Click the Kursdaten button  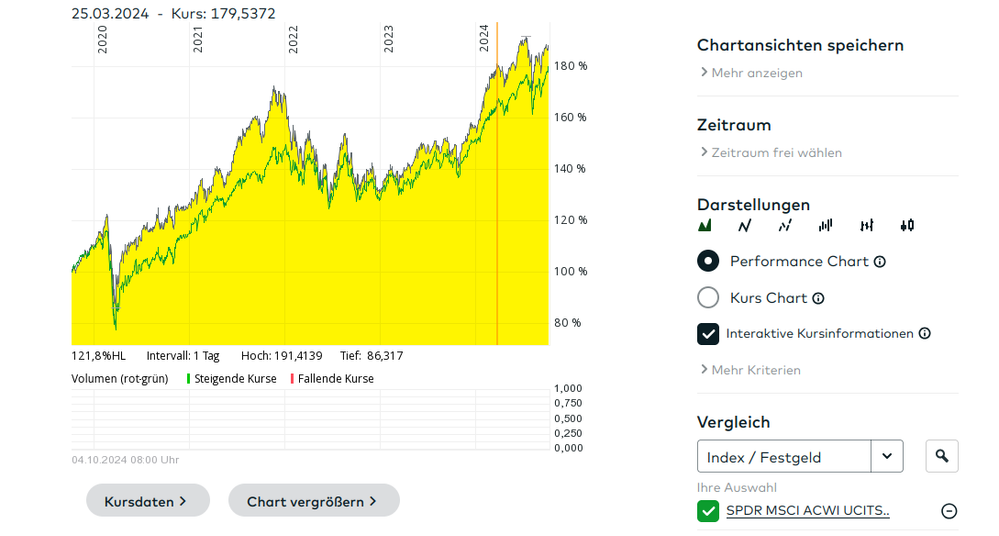[148, 501]
